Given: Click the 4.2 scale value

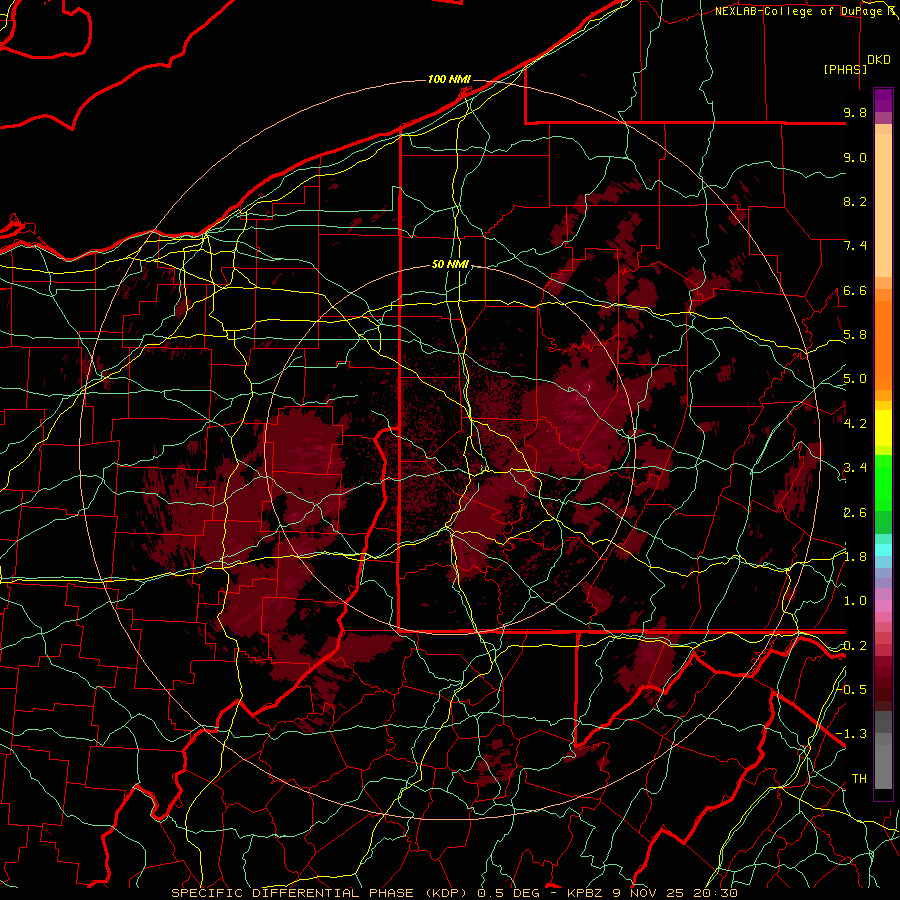Looking at the screenshot, I should tap(855, 424).
